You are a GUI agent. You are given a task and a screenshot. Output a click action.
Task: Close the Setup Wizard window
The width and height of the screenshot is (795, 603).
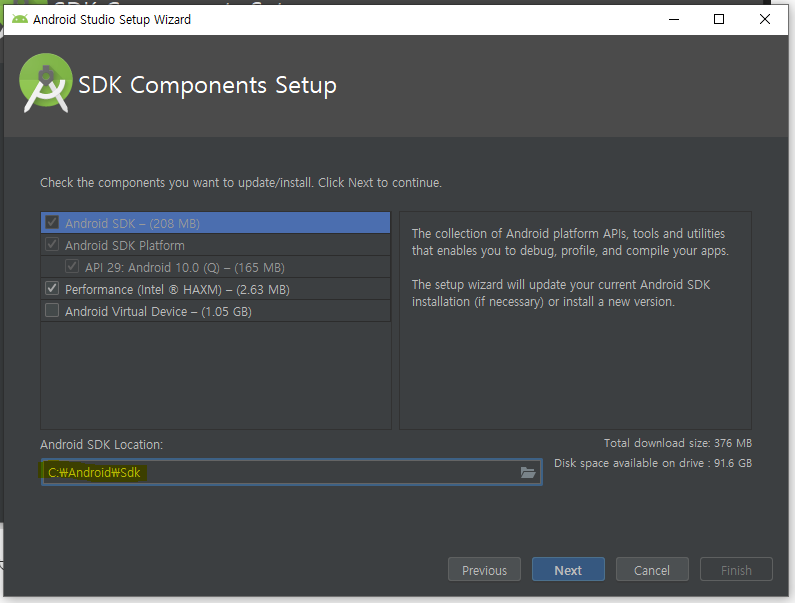[x=765, y=19]
